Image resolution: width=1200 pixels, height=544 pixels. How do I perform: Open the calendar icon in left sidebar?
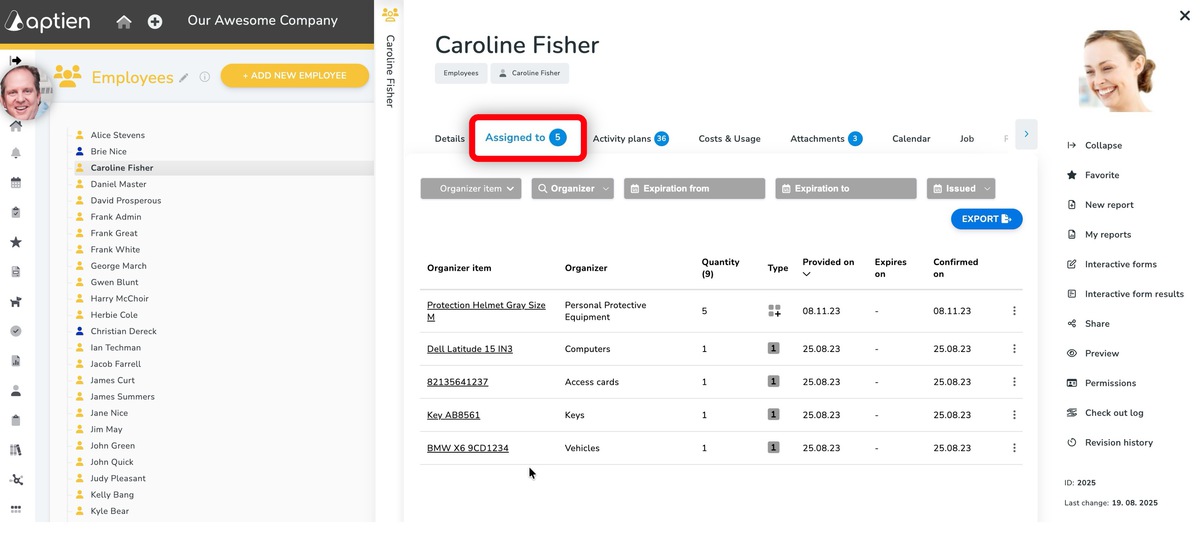coord(16,183)
